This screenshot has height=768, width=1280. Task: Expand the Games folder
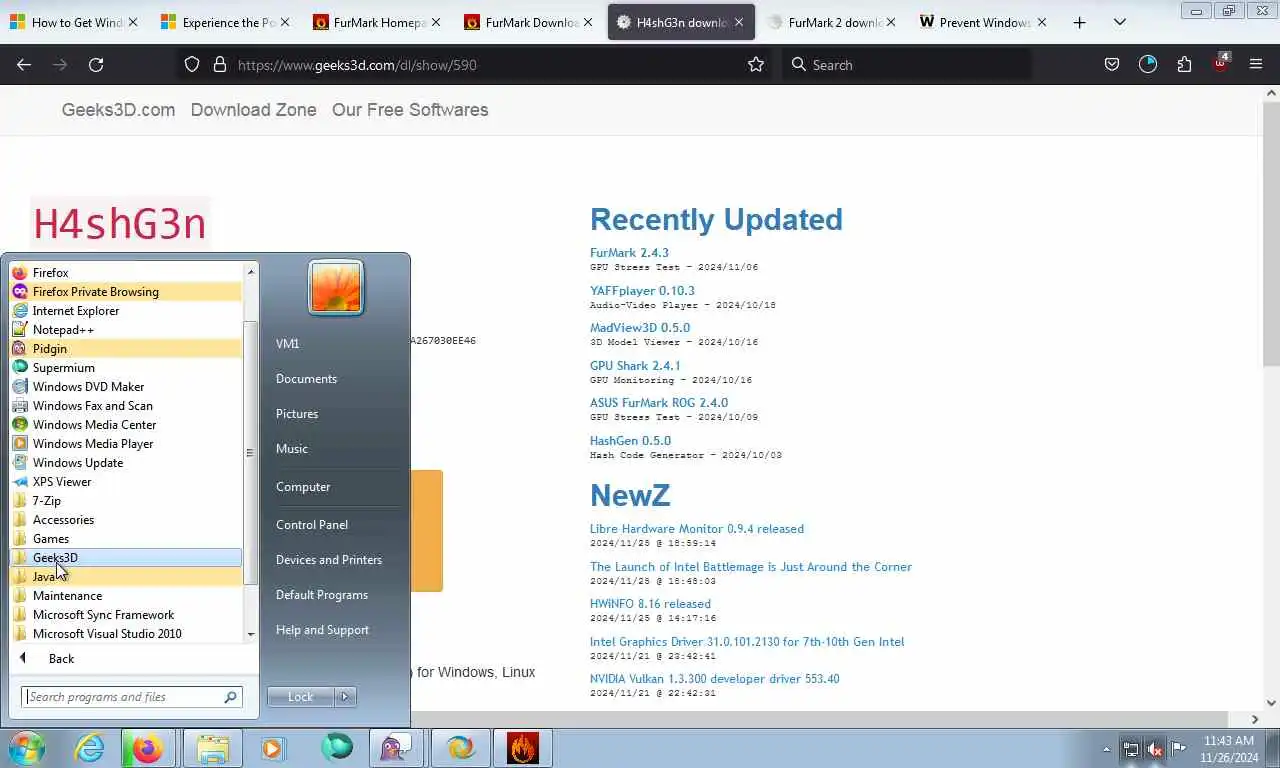click(125, 539)
